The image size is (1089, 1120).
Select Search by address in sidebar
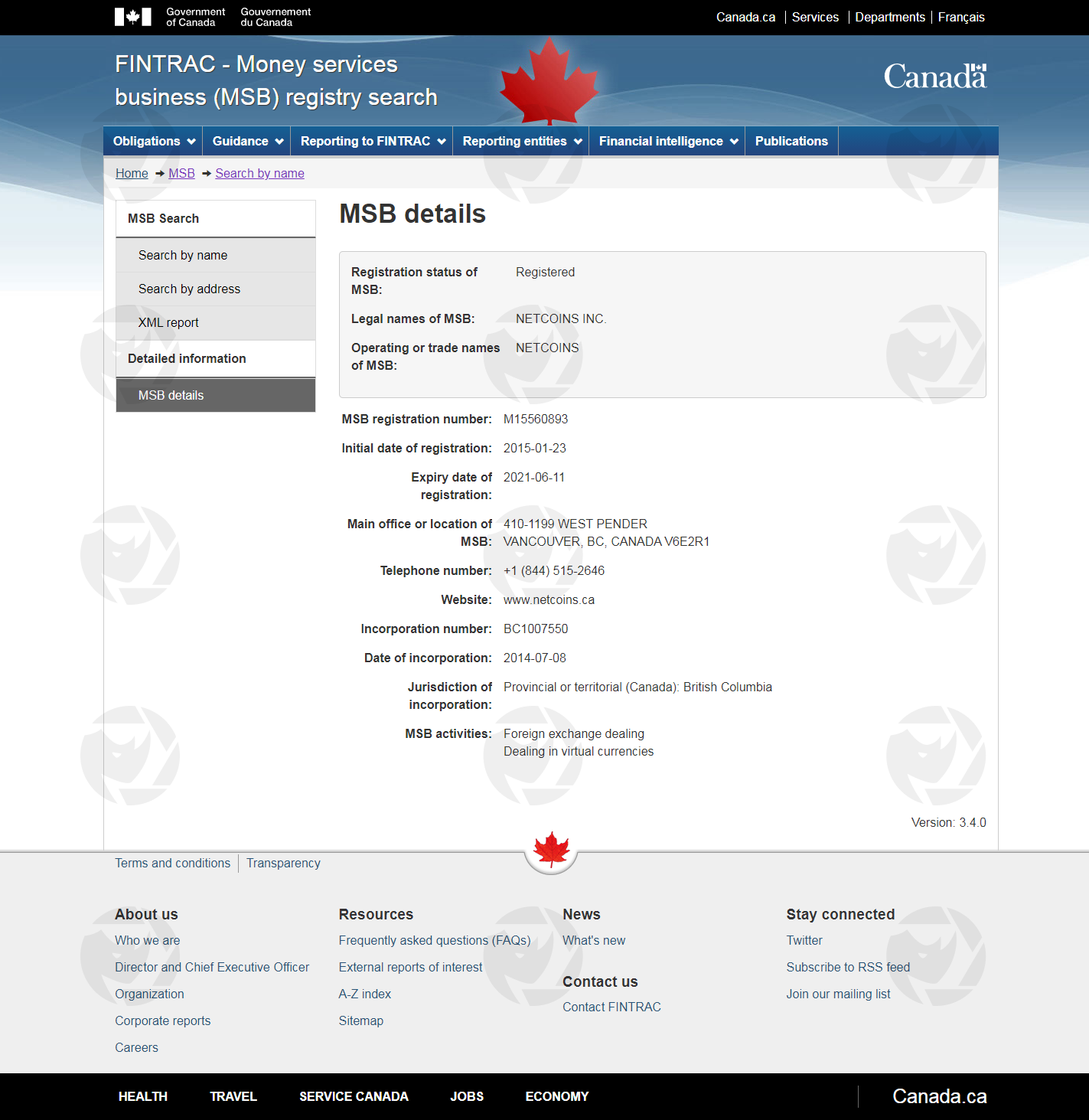click(189, 289)
